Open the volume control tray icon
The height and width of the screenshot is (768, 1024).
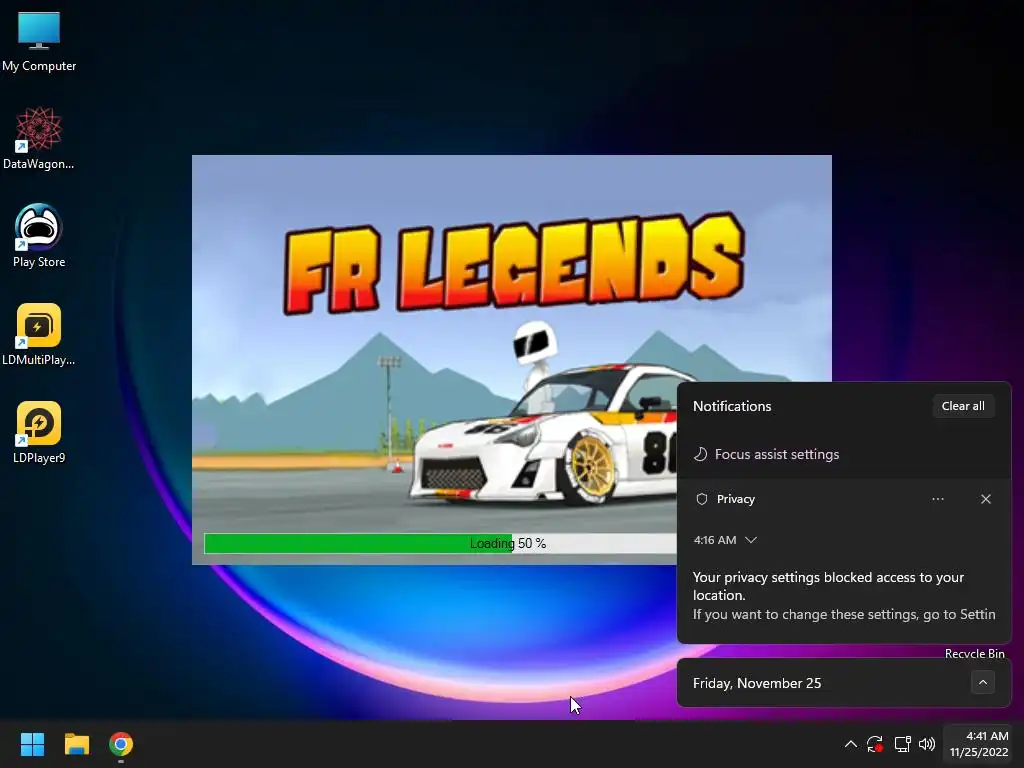pos(927,744)
